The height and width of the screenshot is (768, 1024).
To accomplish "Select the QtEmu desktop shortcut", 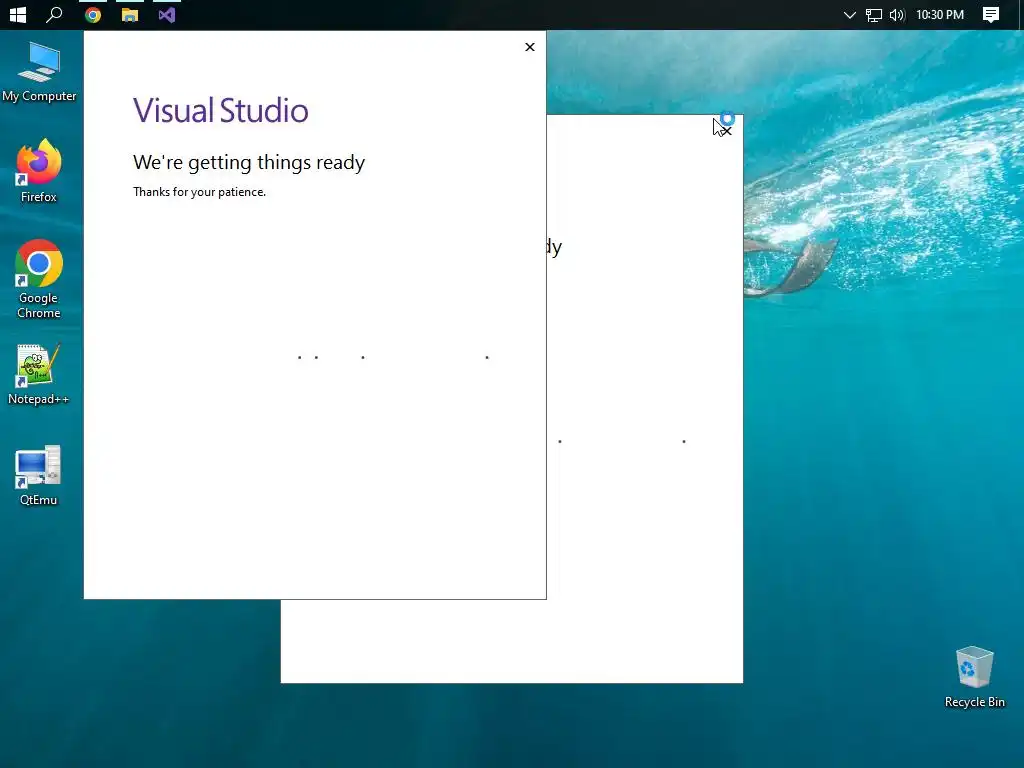I will tap(39, 476).
